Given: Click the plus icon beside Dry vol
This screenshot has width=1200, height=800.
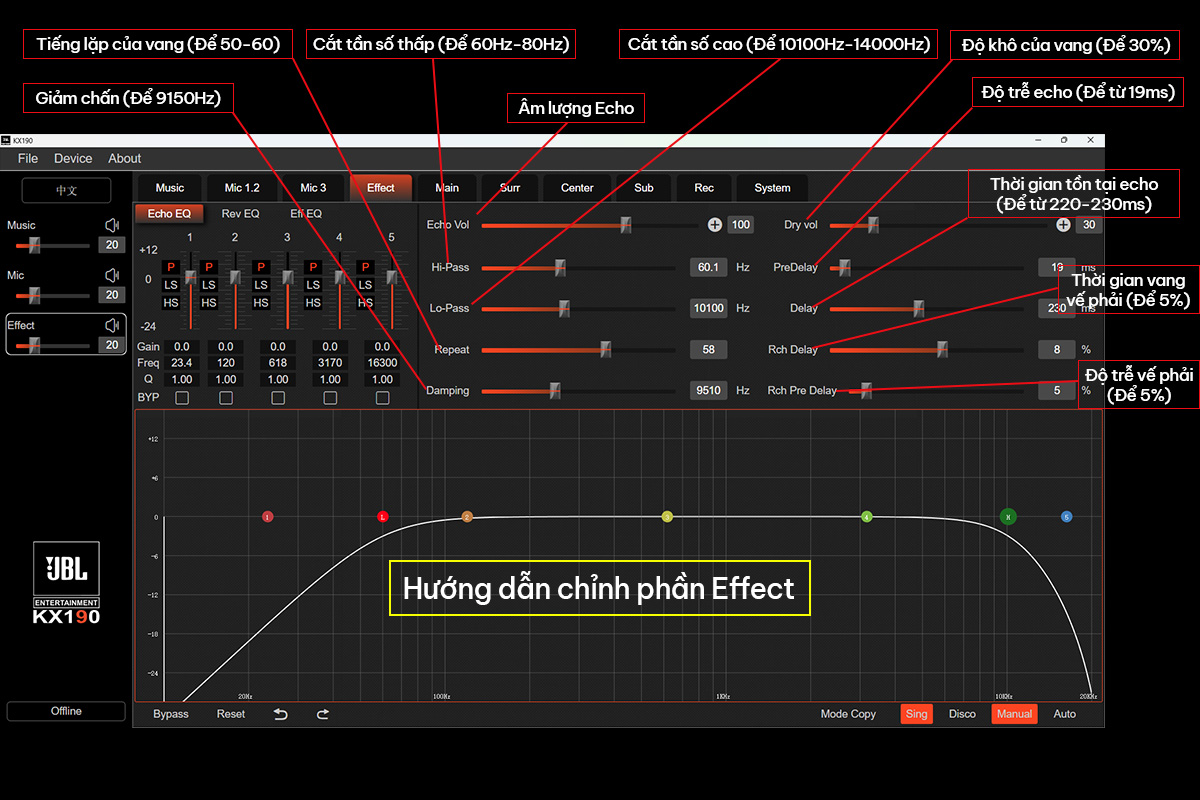Looking at the screenshot, I should click(1063, 225).
